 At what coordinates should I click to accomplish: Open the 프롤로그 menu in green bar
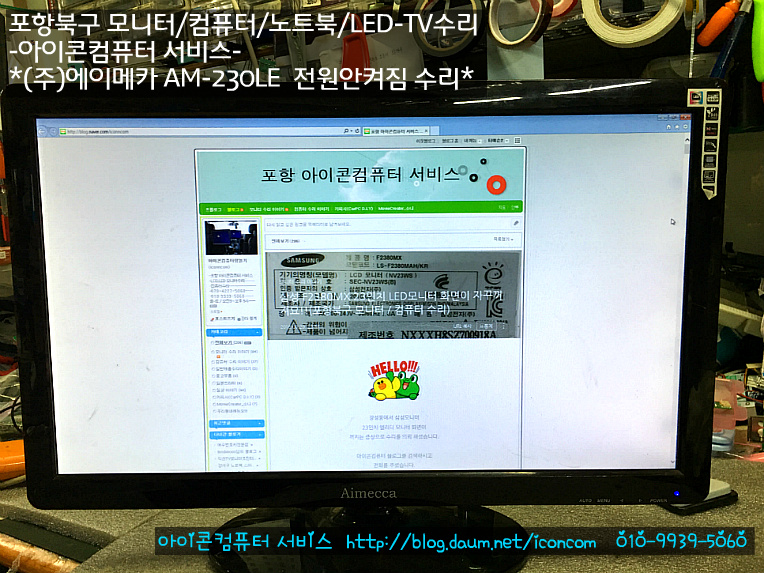[x=212, y=209]
